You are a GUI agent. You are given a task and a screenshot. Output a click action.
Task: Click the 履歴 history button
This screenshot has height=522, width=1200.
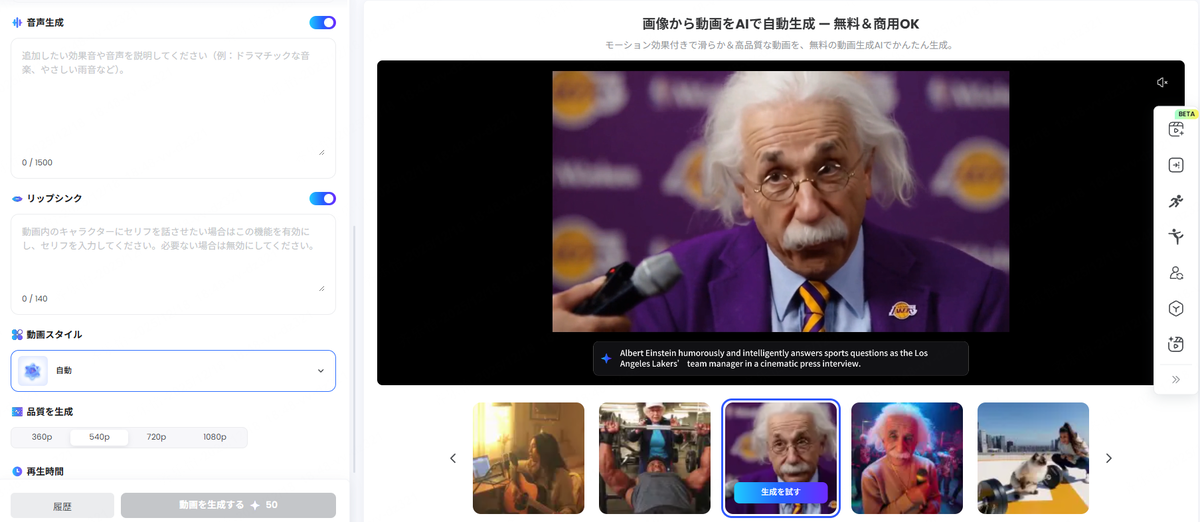[62, 505]
